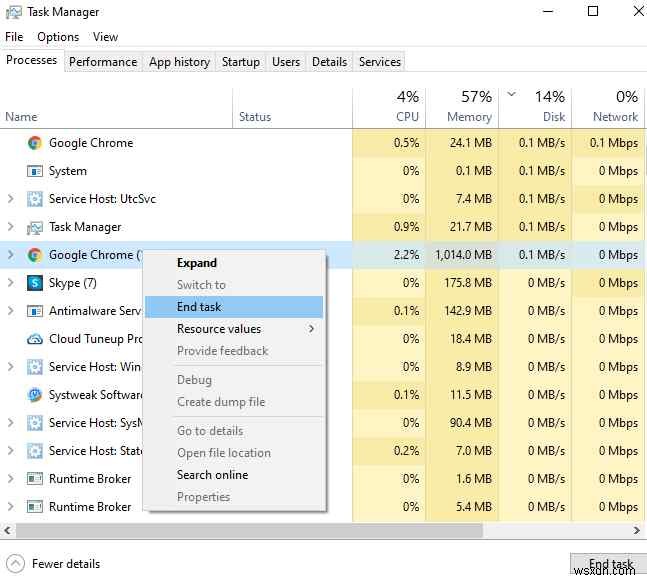Screen dimensions: 647x581
Task: Switch to the Services tab
Action: [380, 62]
